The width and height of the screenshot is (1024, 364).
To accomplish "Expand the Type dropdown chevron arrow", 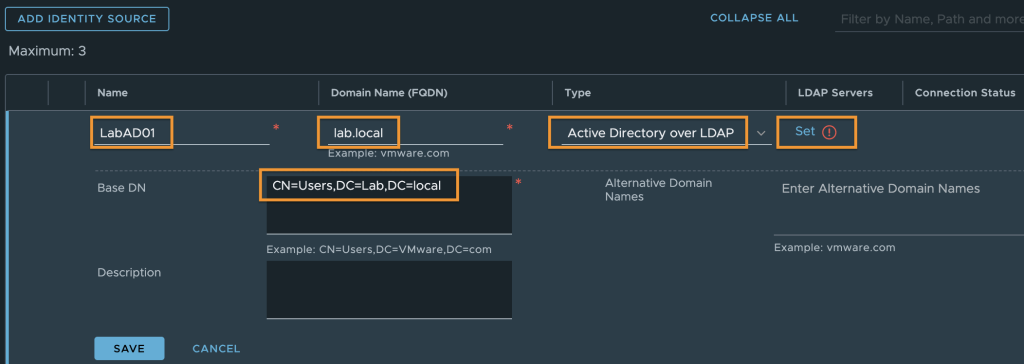I will (x=761, y=133).
